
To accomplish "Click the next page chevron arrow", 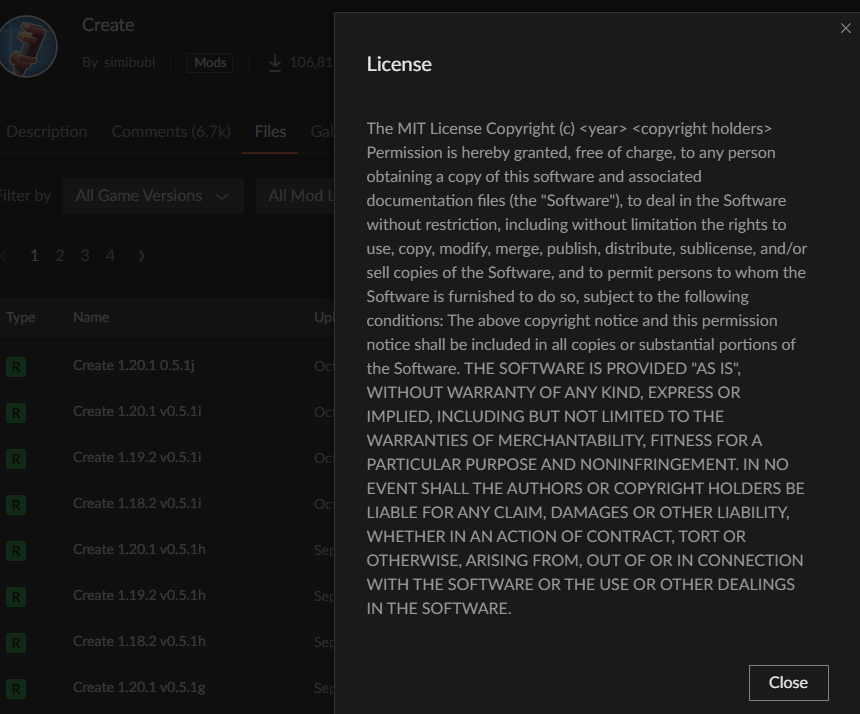I will [x=141, y=256].
